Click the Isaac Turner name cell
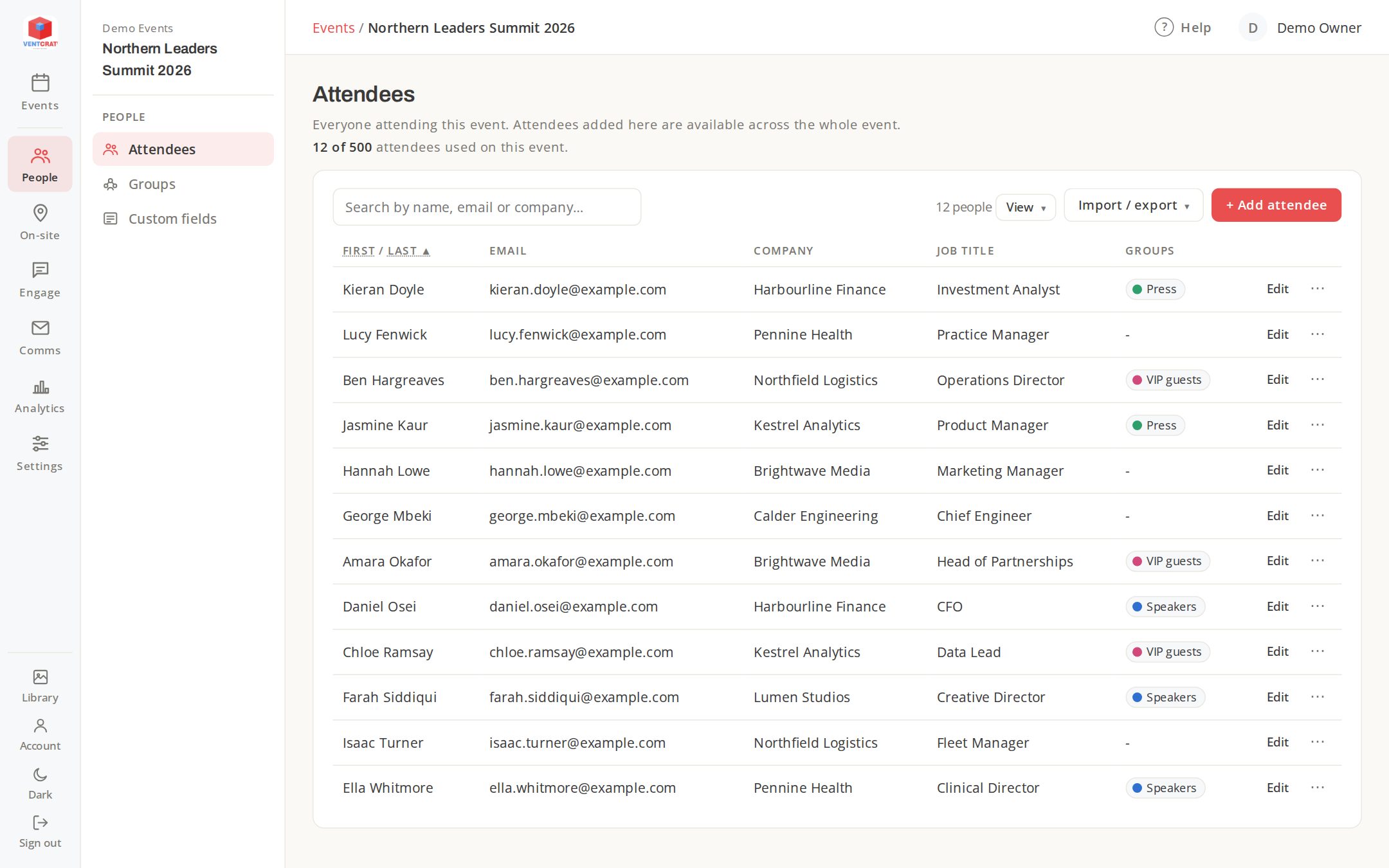 pos(383,743)
